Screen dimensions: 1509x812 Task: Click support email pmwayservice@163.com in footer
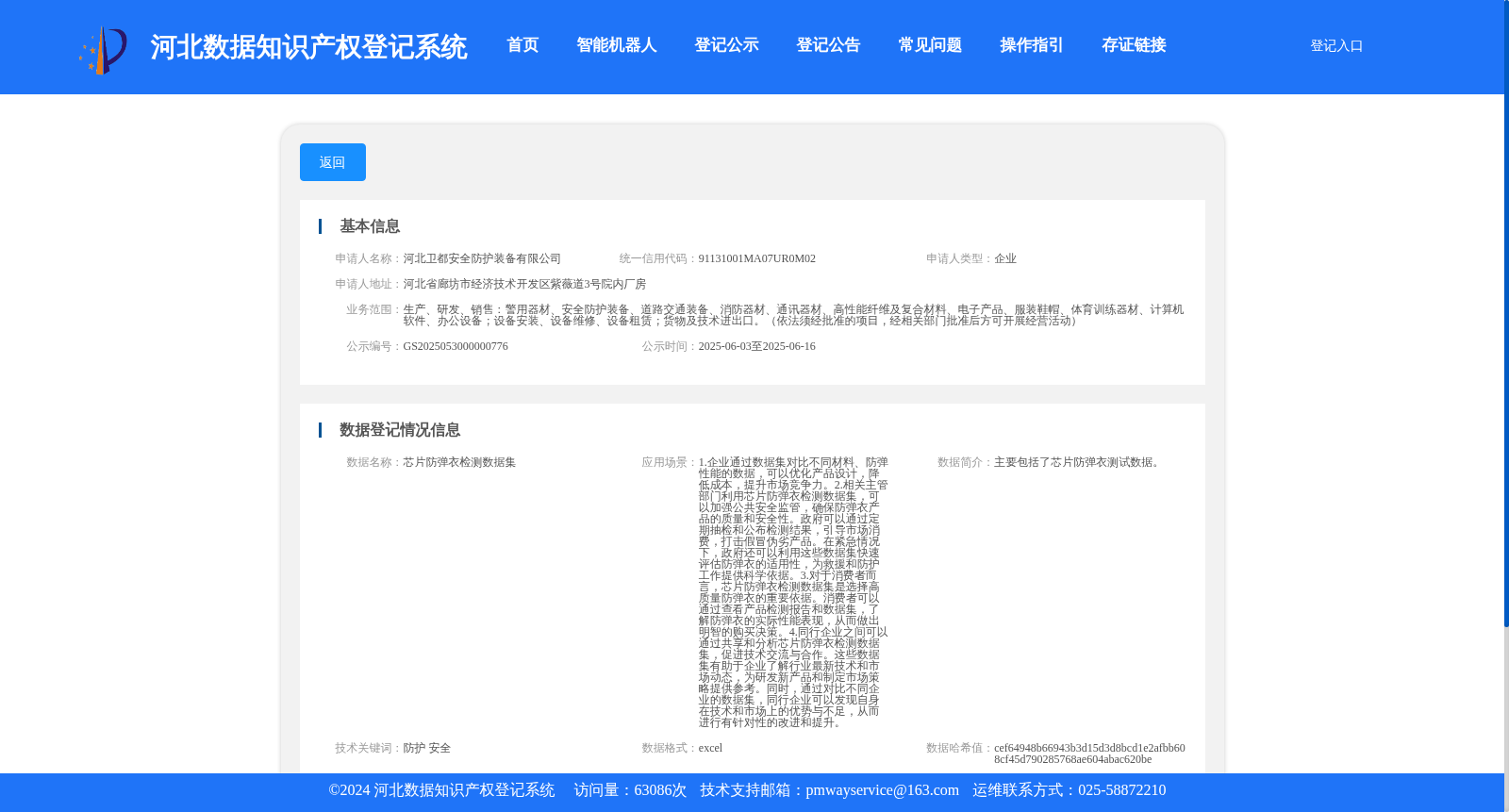[x=882, y=790]
